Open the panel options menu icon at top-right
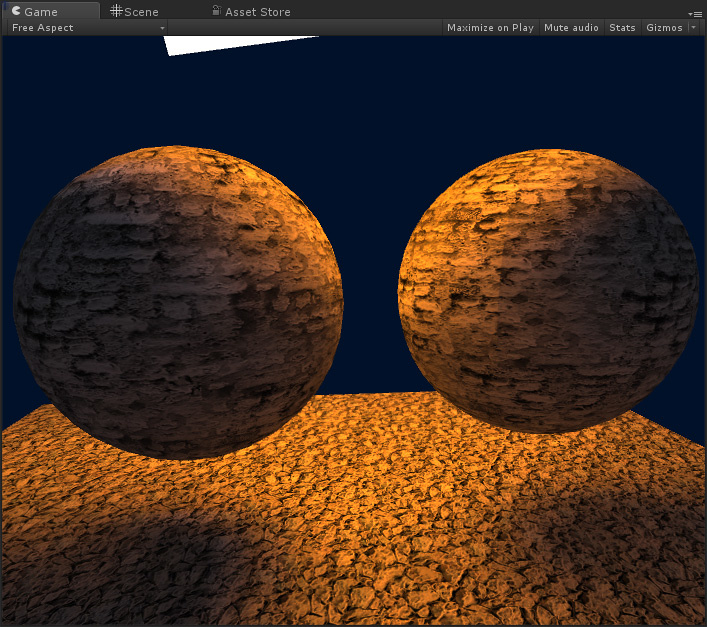Image resolution: width=707 pixels, height=627 pixels. [696, 13]
